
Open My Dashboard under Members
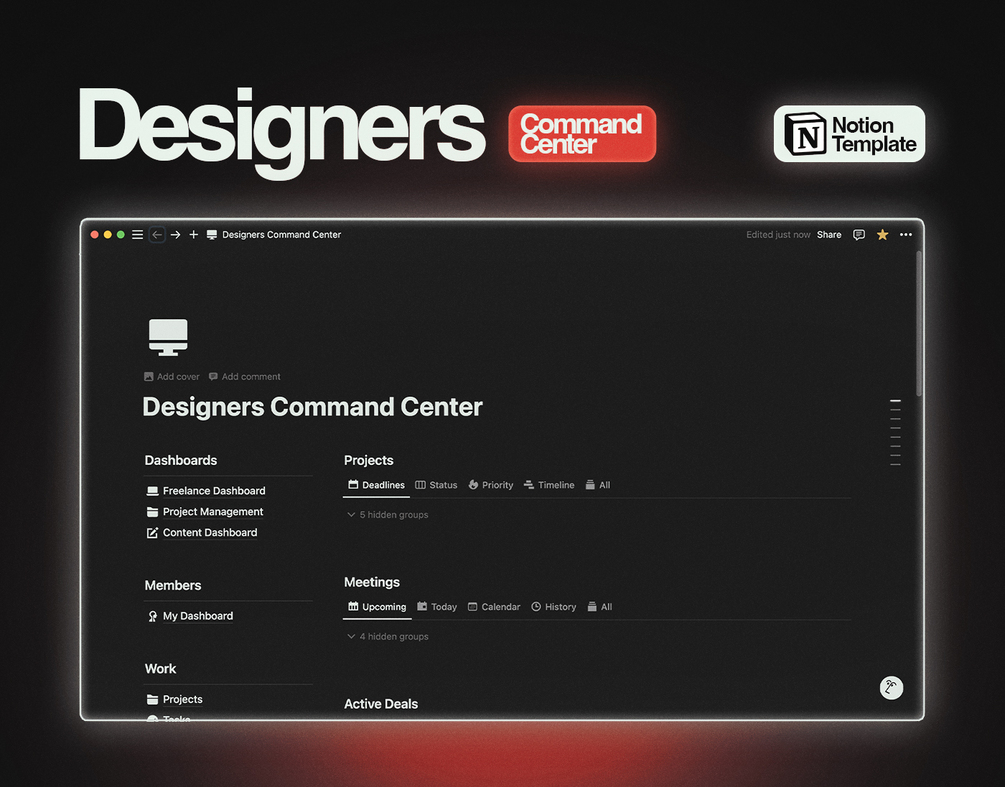pos(198,616)
